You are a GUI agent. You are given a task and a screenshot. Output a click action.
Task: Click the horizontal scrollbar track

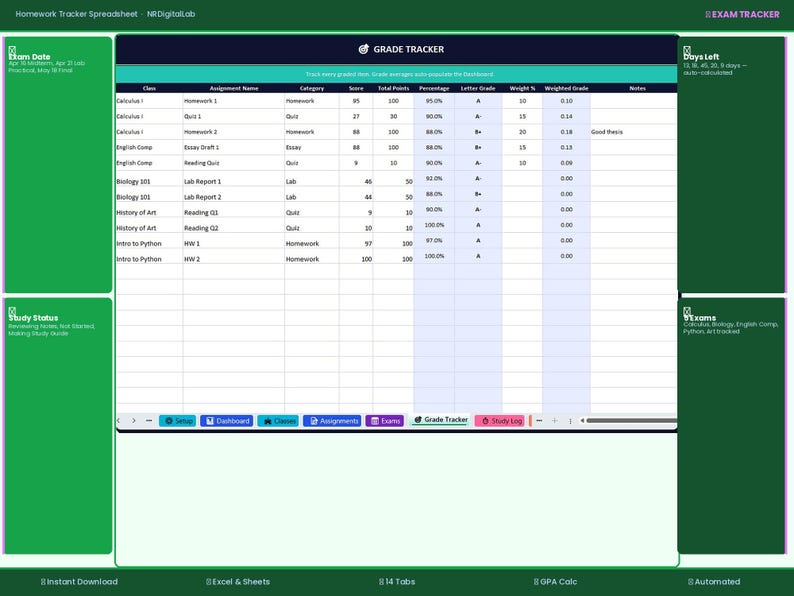point(631,420)
